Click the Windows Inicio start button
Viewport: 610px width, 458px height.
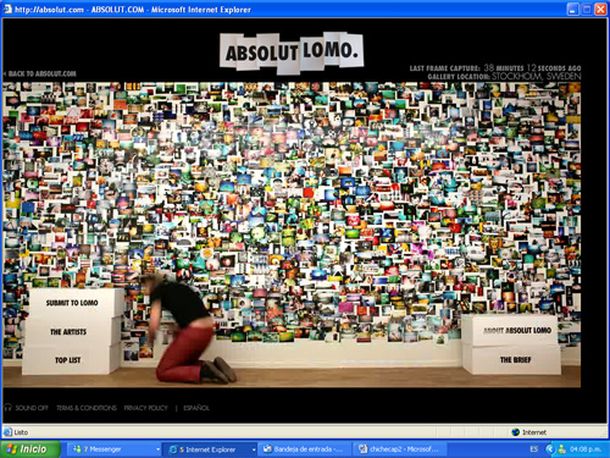[x=29, y=450]
